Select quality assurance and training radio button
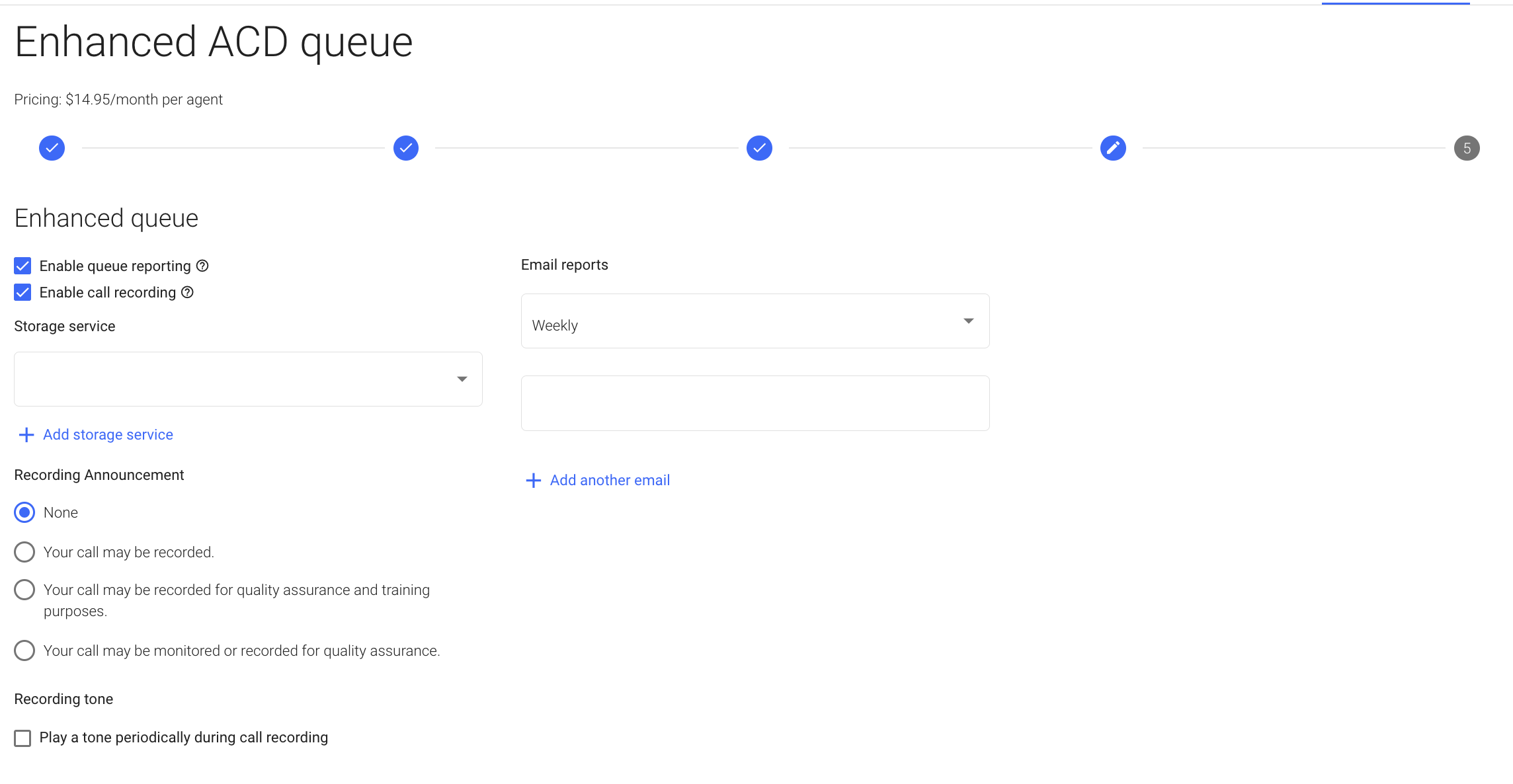The height and width of the screenshot is (784, 1513). pos(24,591)
